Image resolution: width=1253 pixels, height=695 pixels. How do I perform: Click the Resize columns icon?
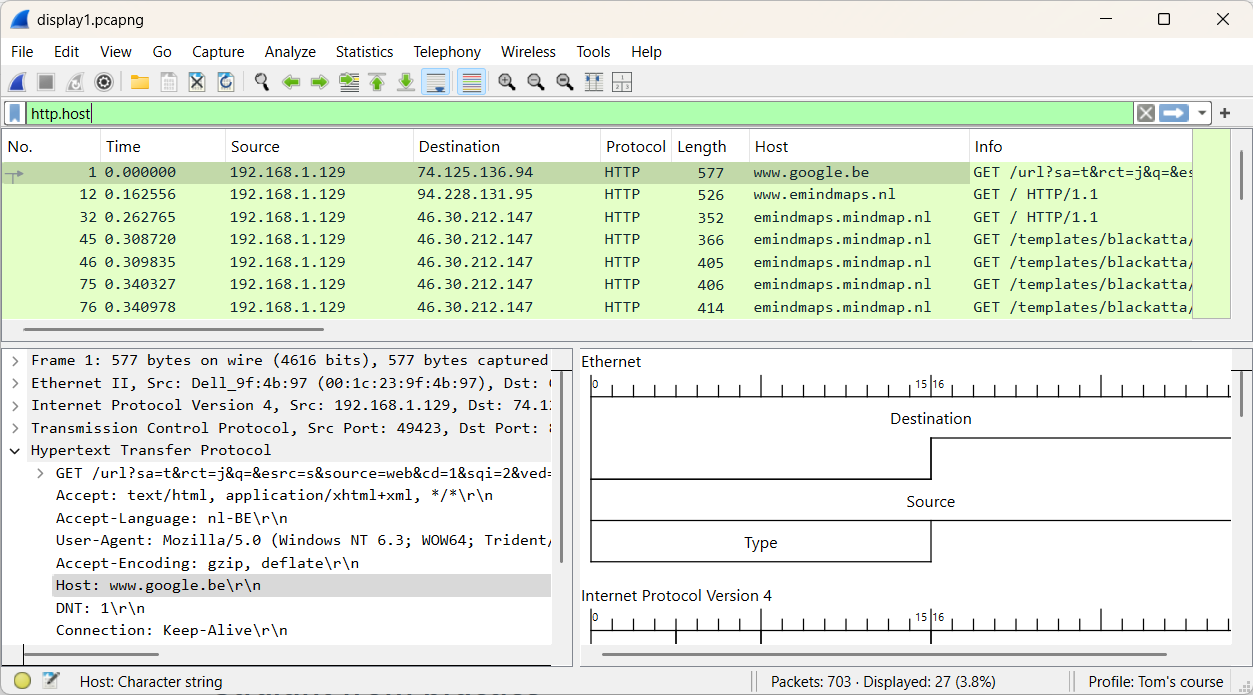pos(594,82)
